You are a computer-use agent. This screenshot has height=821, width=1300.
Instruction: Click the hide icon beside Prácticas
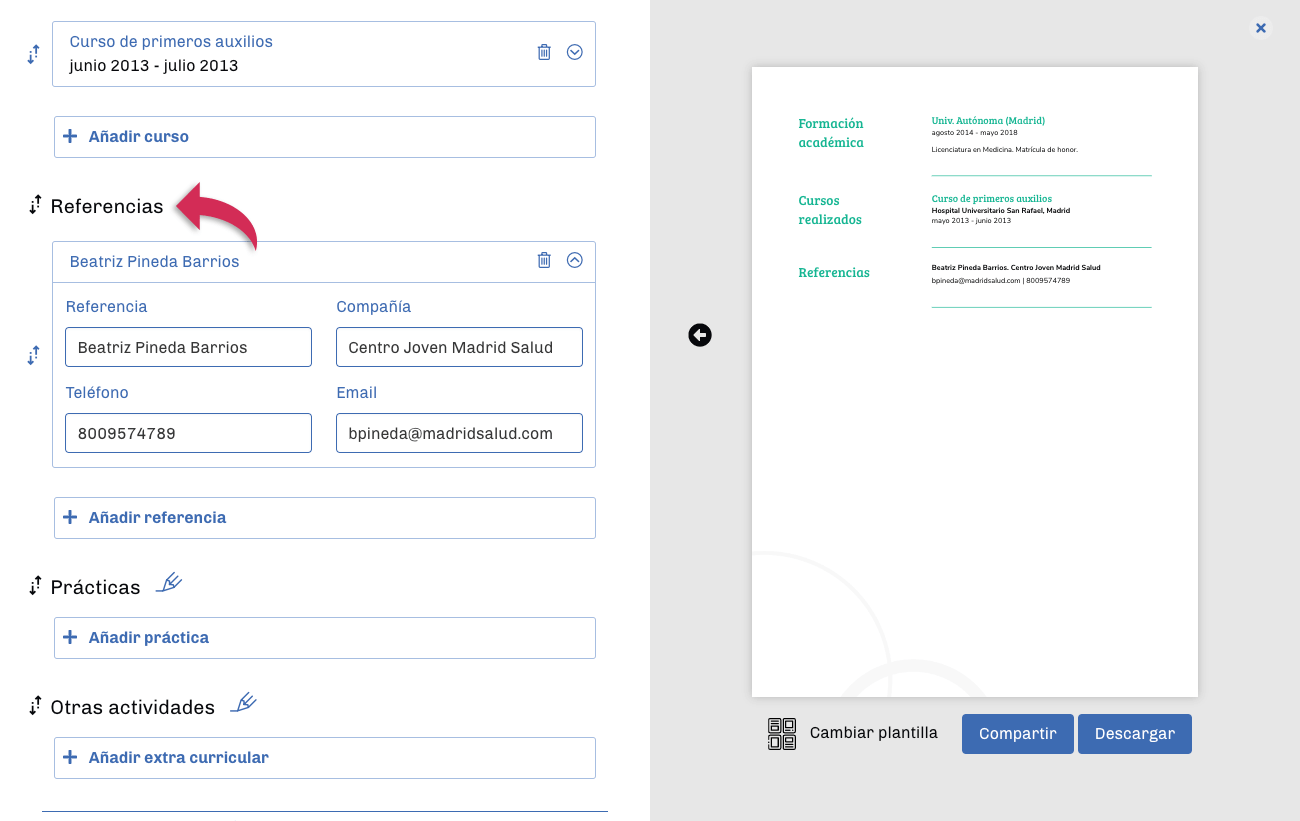pos(169,583)
